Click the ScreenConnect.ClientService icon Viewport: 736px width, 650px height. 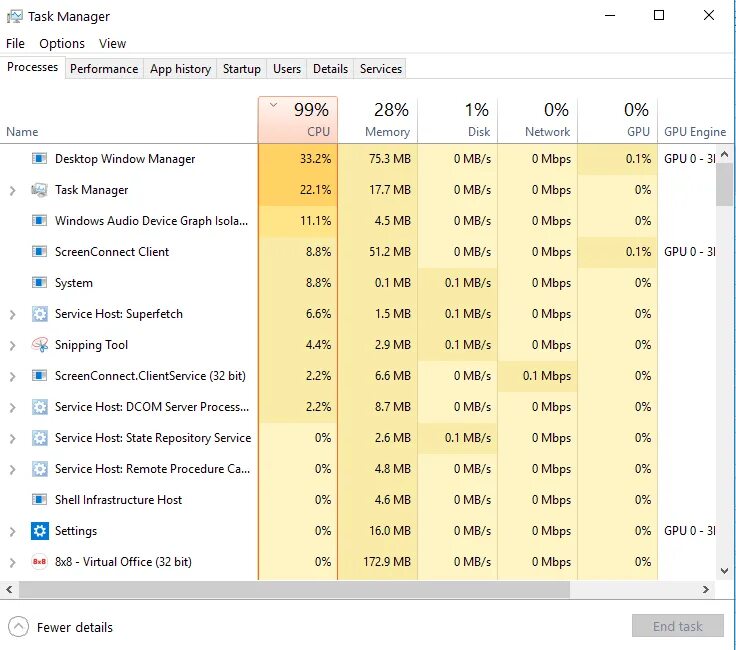39,375
